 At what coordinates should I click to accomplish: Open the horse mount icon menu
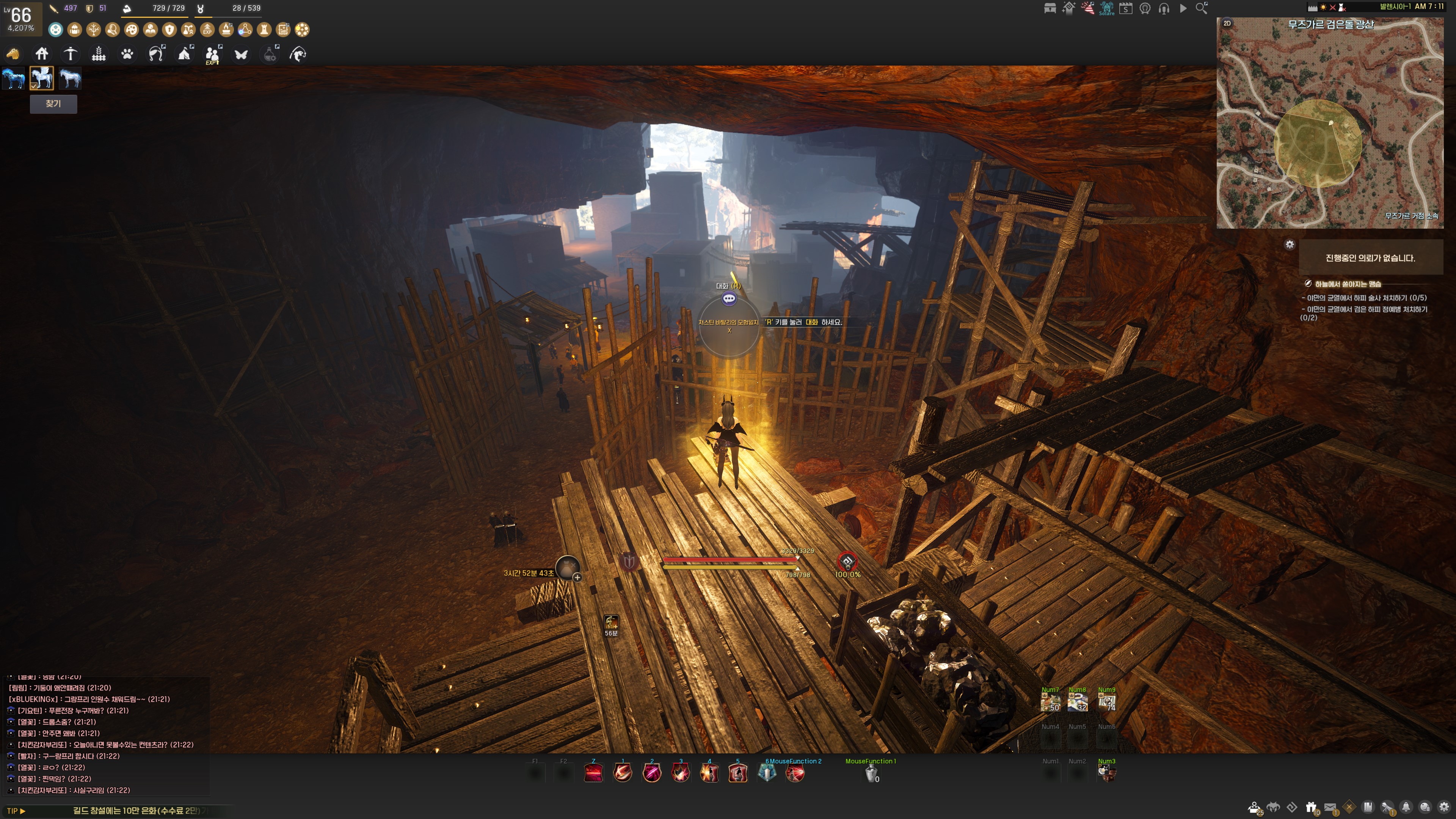[13, 54]
